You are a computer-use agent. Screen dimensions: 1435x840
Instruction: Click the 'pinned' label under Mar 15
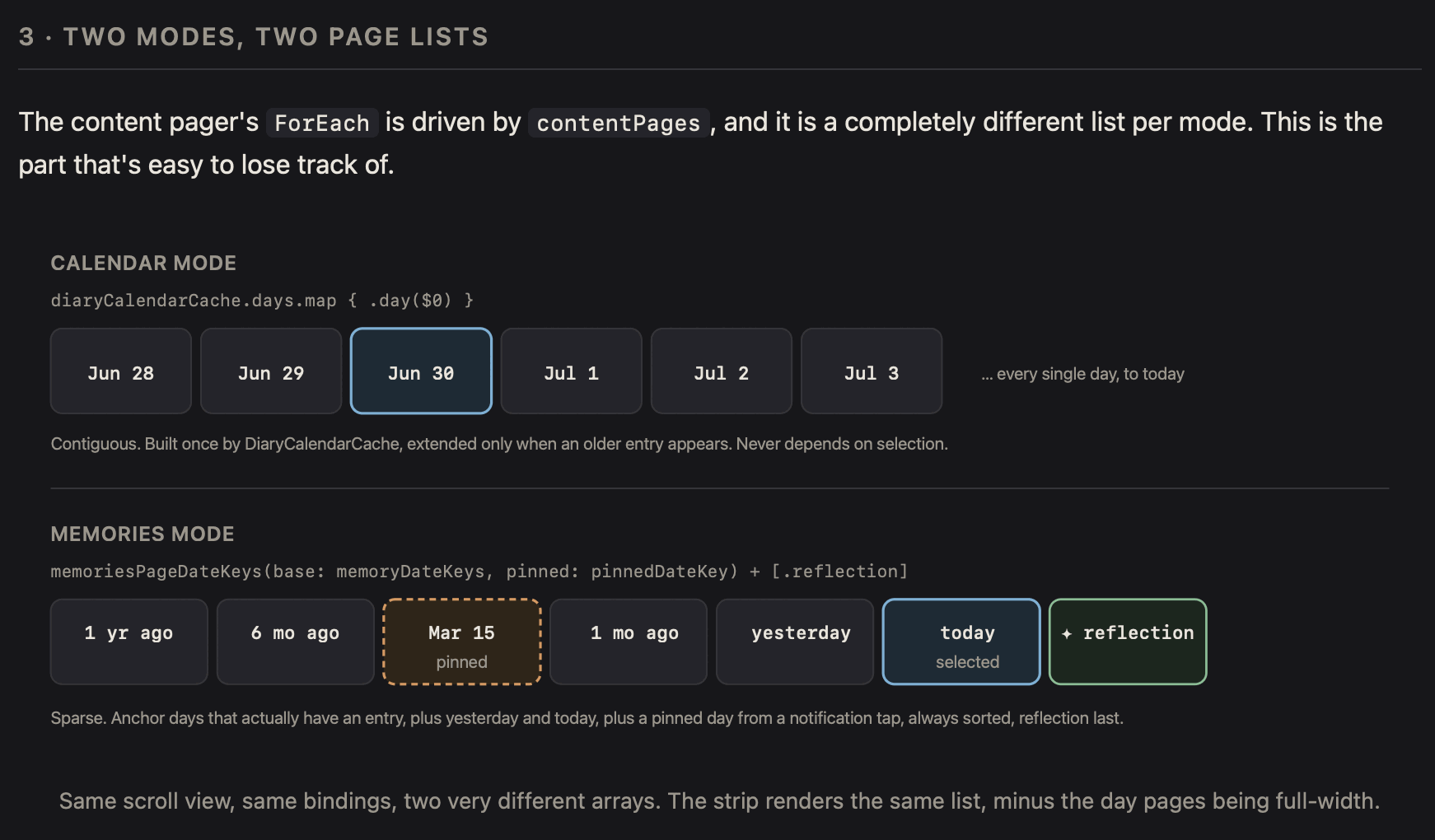point(462,662)
